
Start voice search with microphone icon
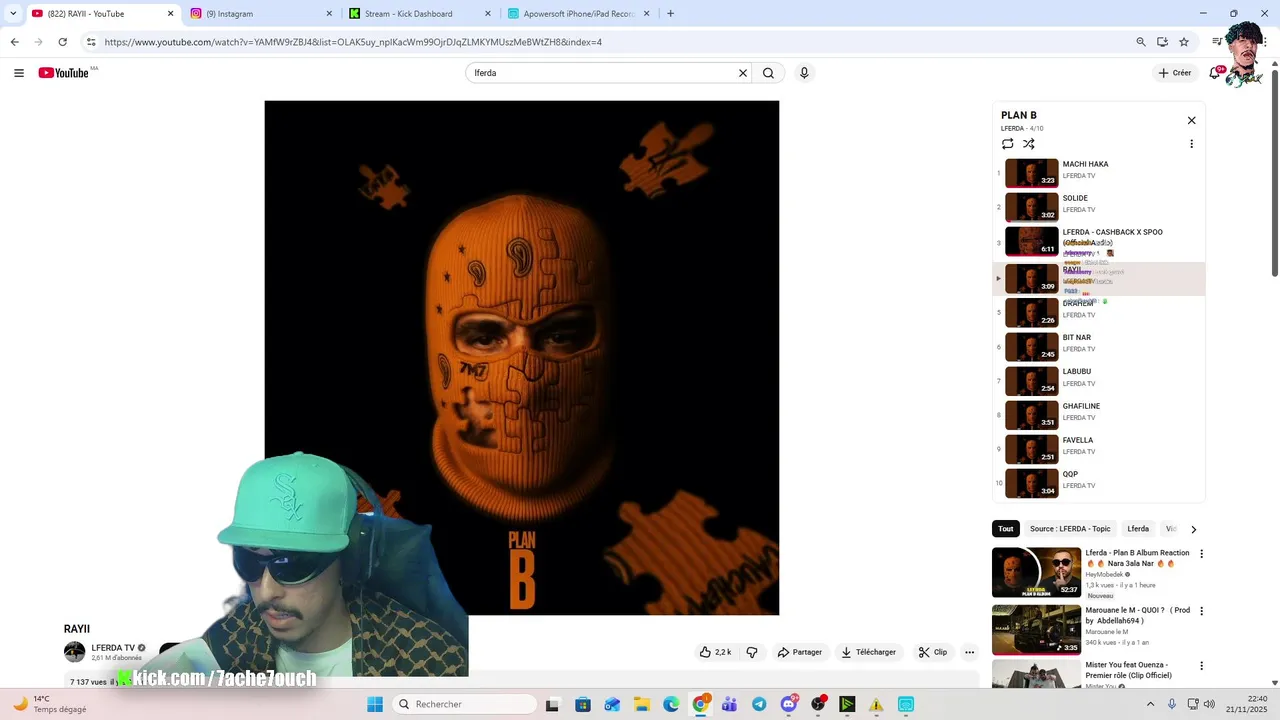click(804, 73)
